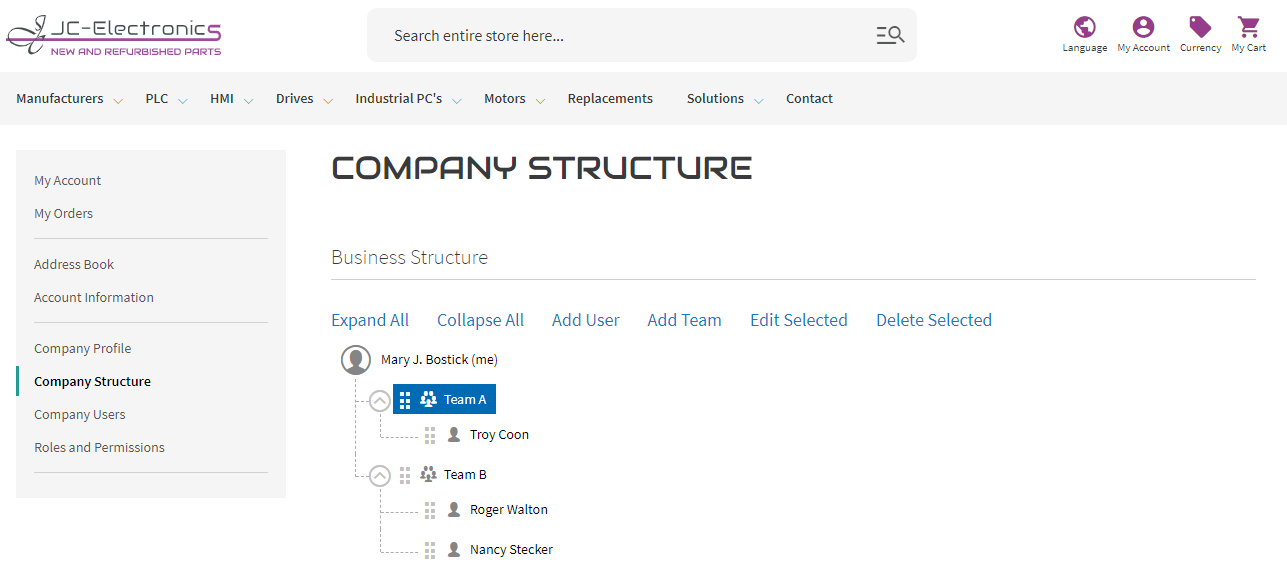Go to the Contact menu item
Image resolution: width=1287 pixels, height=582 pixels.
(809, 99)
